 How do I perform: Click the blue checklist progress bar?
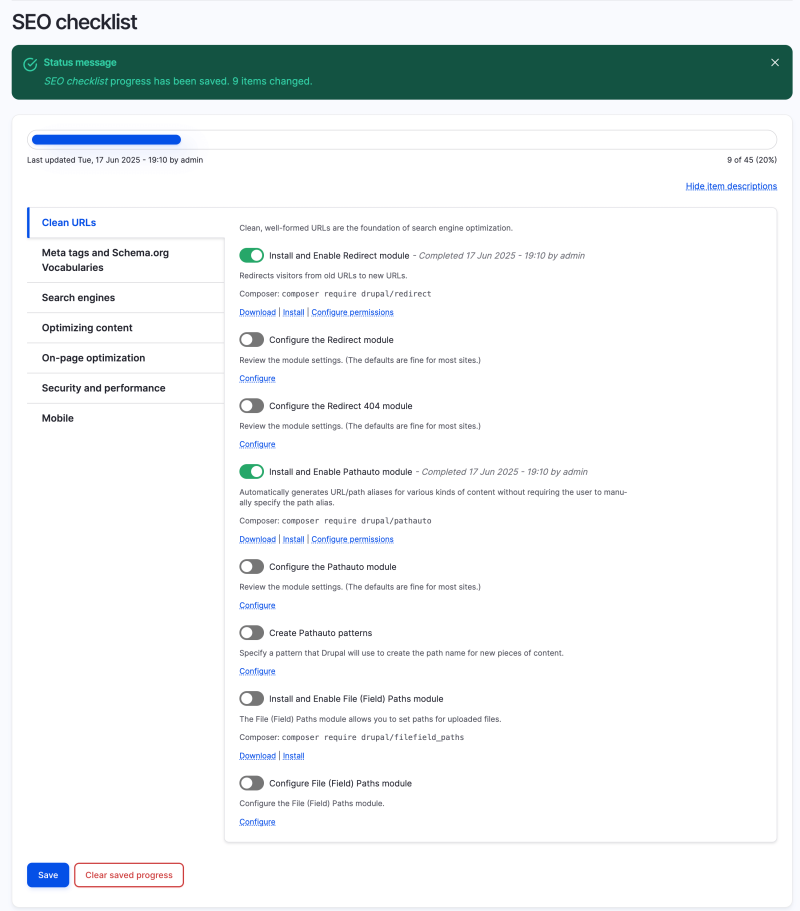click(x=106, y=139)
